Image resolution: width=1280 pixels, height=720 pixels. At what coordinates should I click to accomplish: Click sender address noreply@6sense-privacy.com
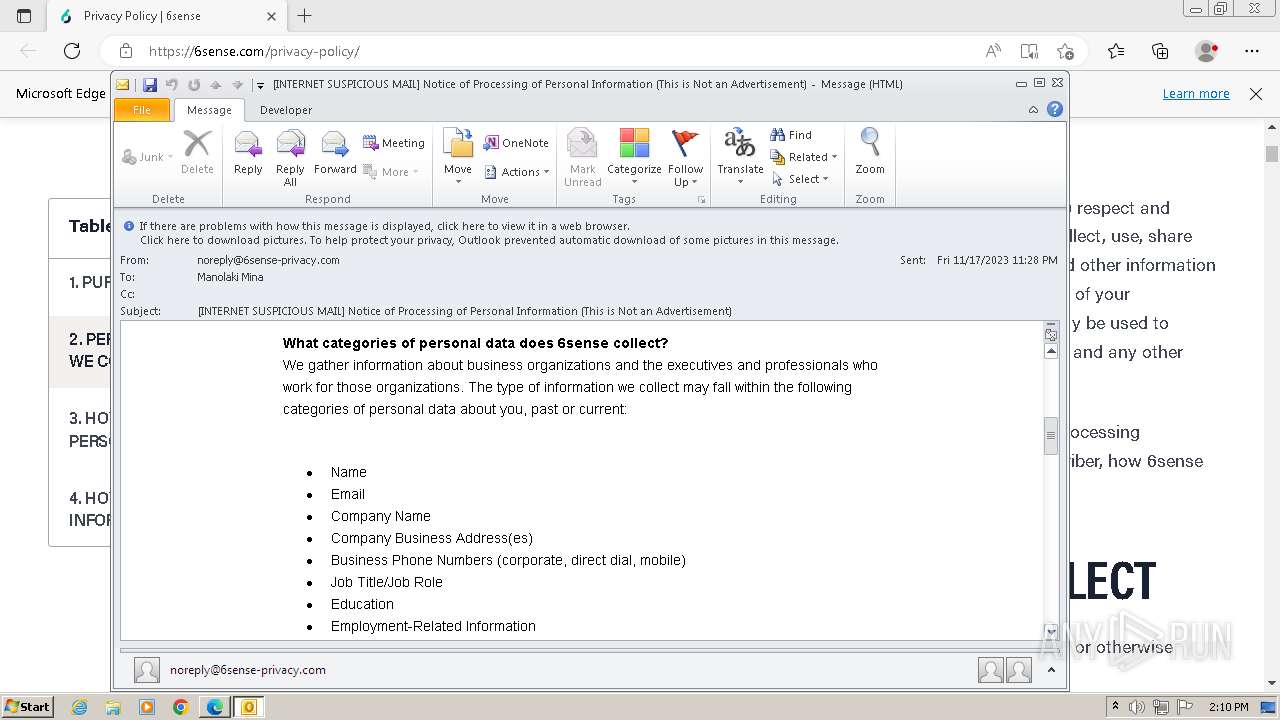(268, 260)
